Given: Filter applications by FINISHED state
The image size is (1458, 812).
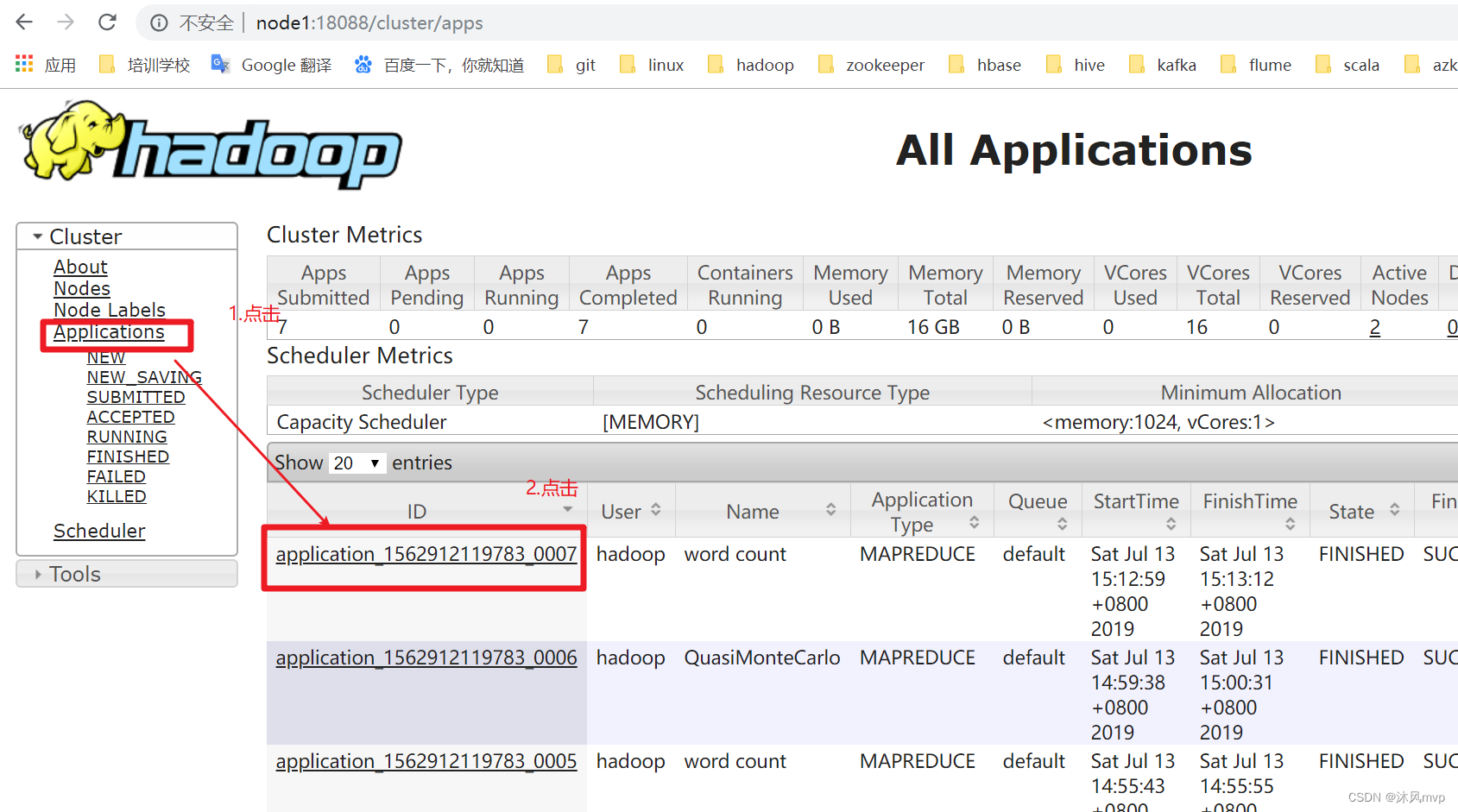Looking at the screenshot, I should point(128,456).
